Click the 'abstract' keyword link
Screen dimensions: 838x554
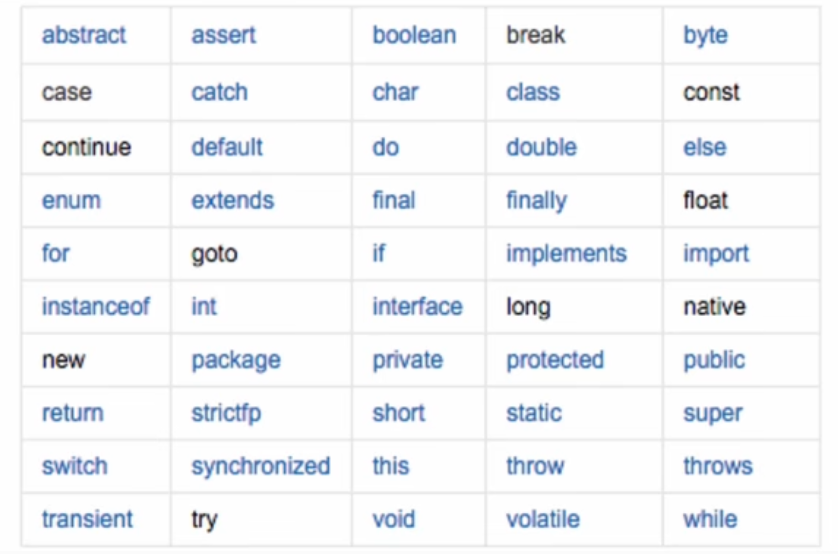(84, 36)
